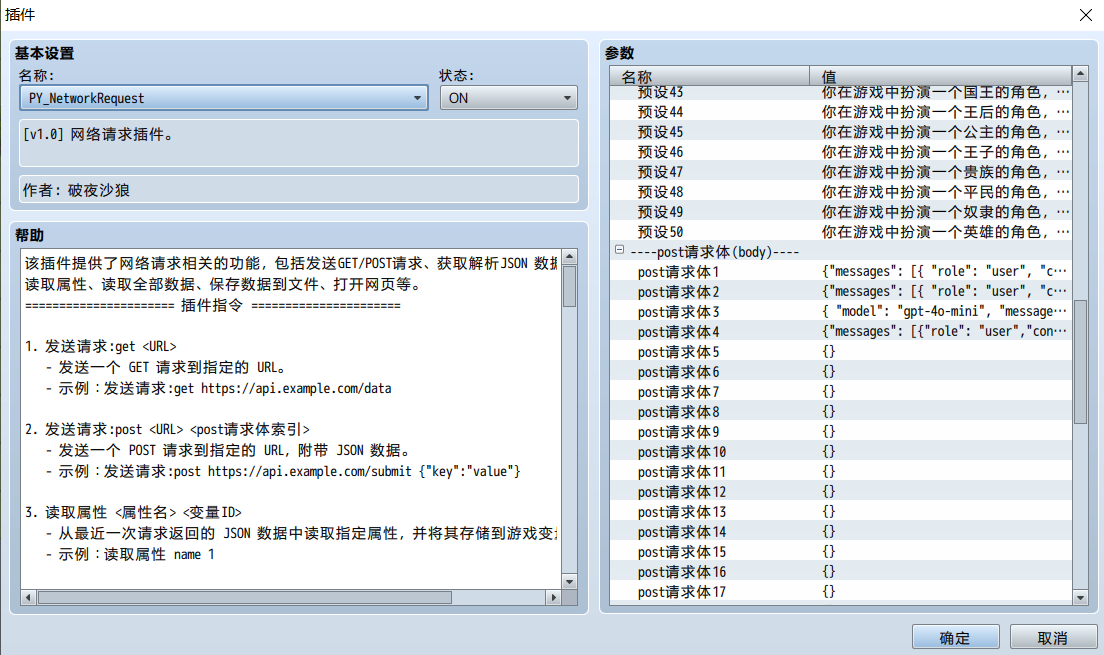Image resolution: width=1104 pixels, height=655 pixels.
Task: Click the 值 column header
Action: click(941, 76)
